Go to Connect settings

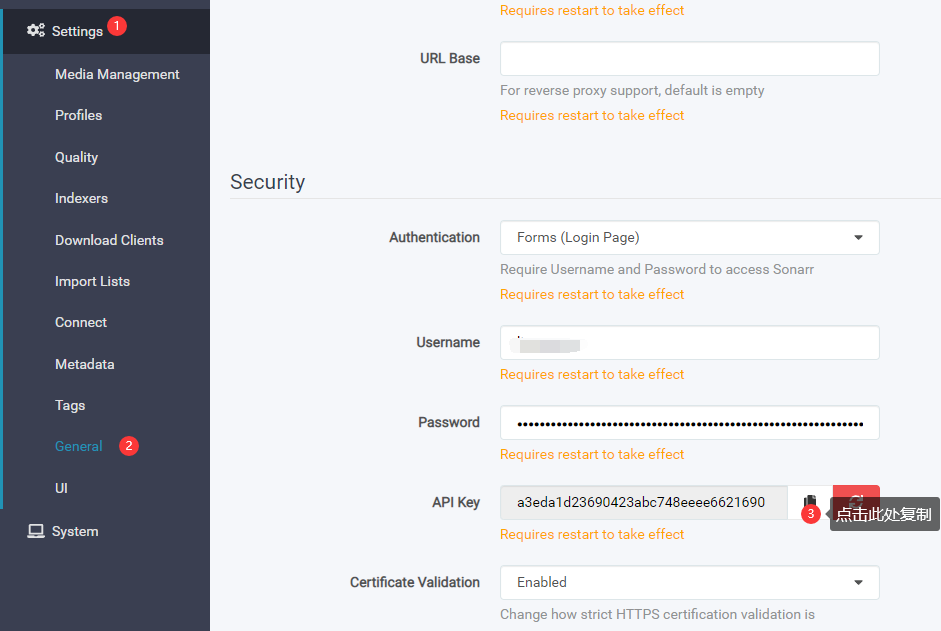point(81,322)
